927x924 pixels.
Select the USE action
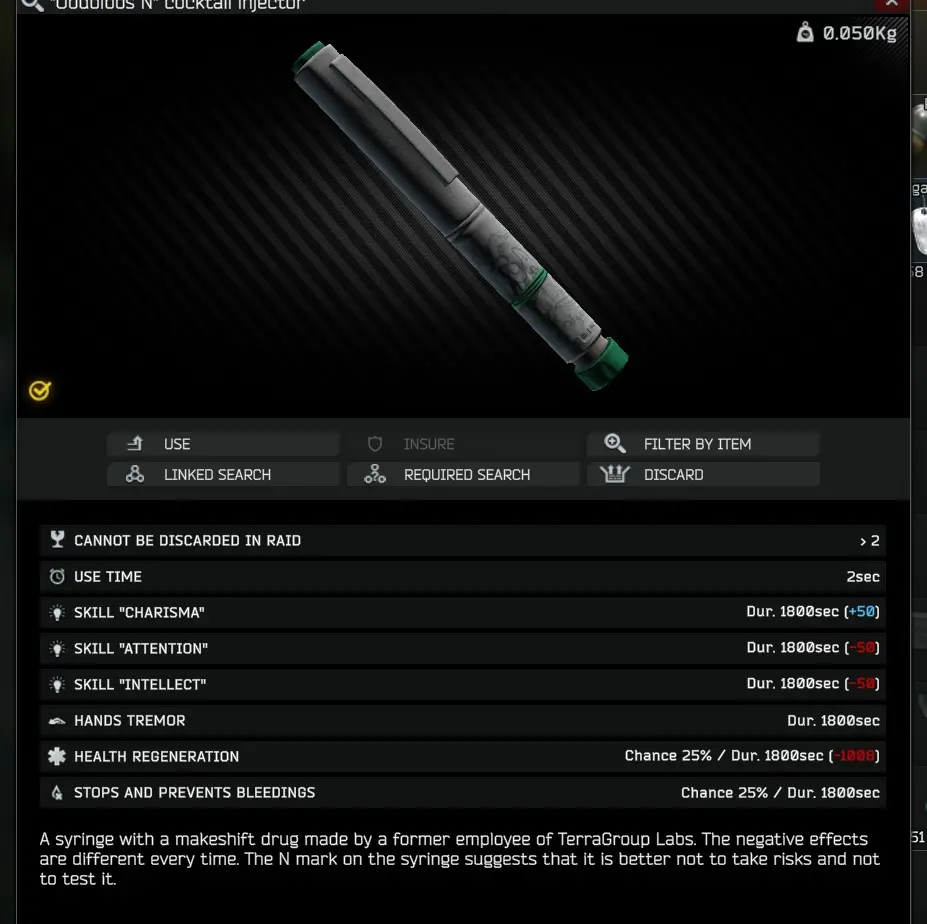(x=223, y=444)
